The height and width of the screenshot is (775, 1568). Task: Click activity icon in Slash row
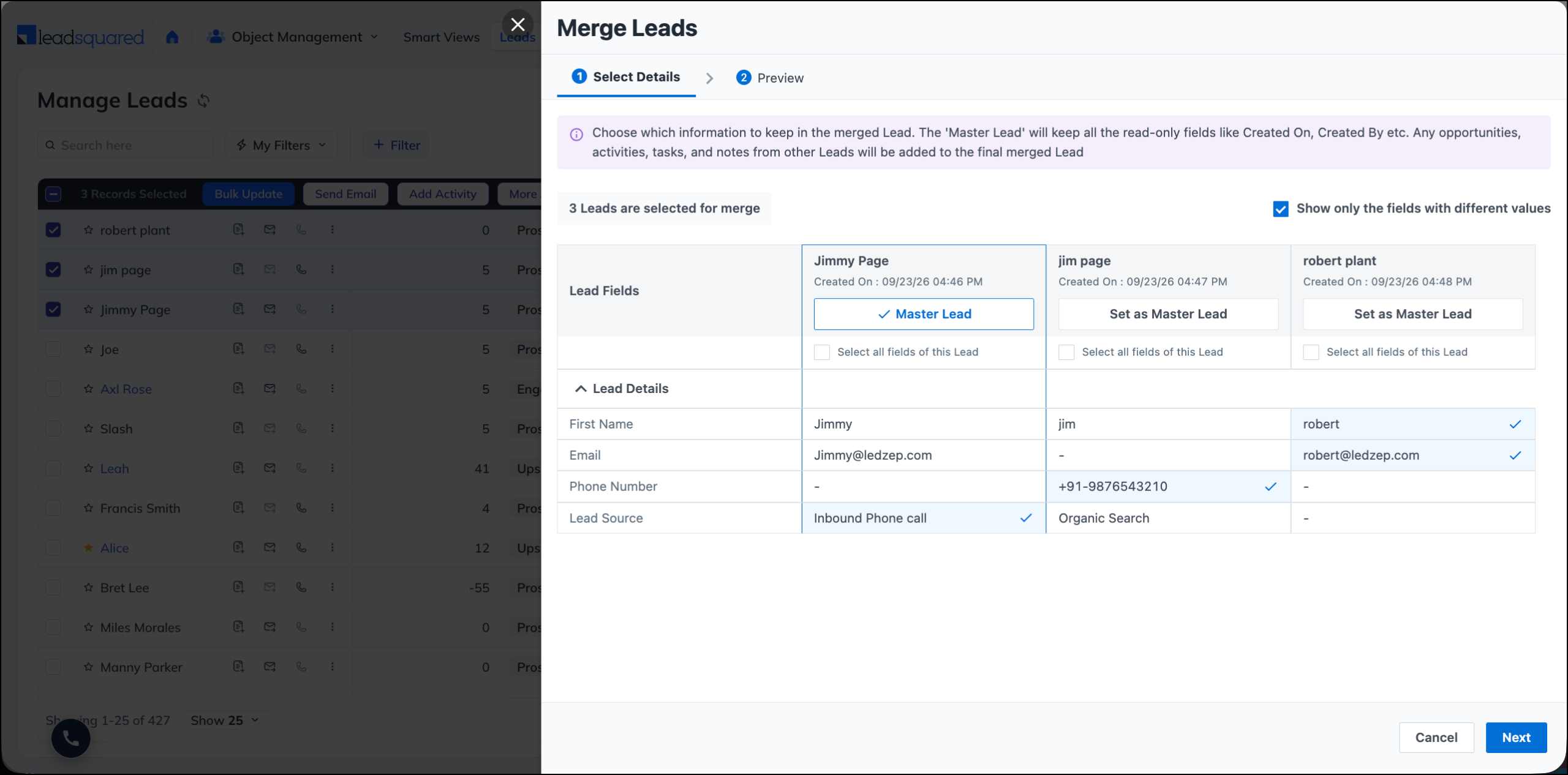238,428
